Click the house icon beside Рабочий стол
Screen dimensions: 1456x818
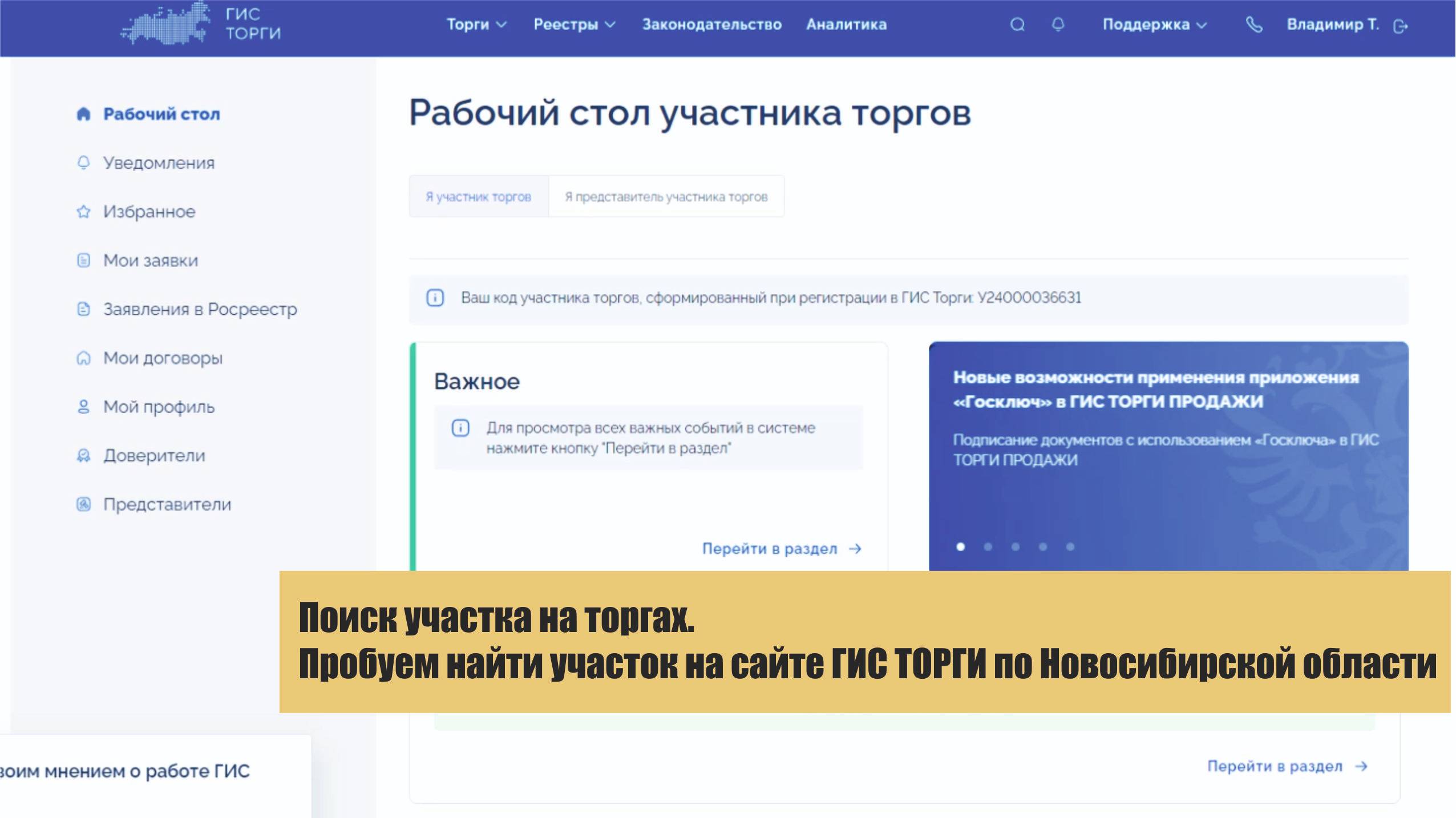tap(83, 114)
